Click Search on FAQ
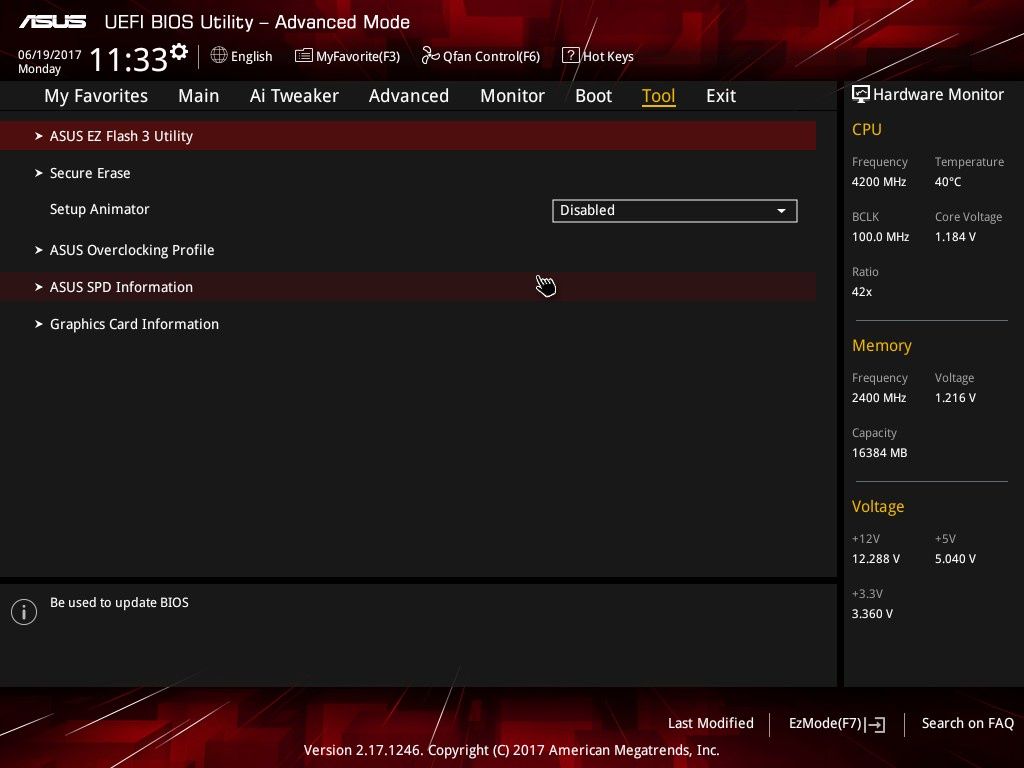The width and height of the screenshot is (1024, 768). tap(967, 724)
